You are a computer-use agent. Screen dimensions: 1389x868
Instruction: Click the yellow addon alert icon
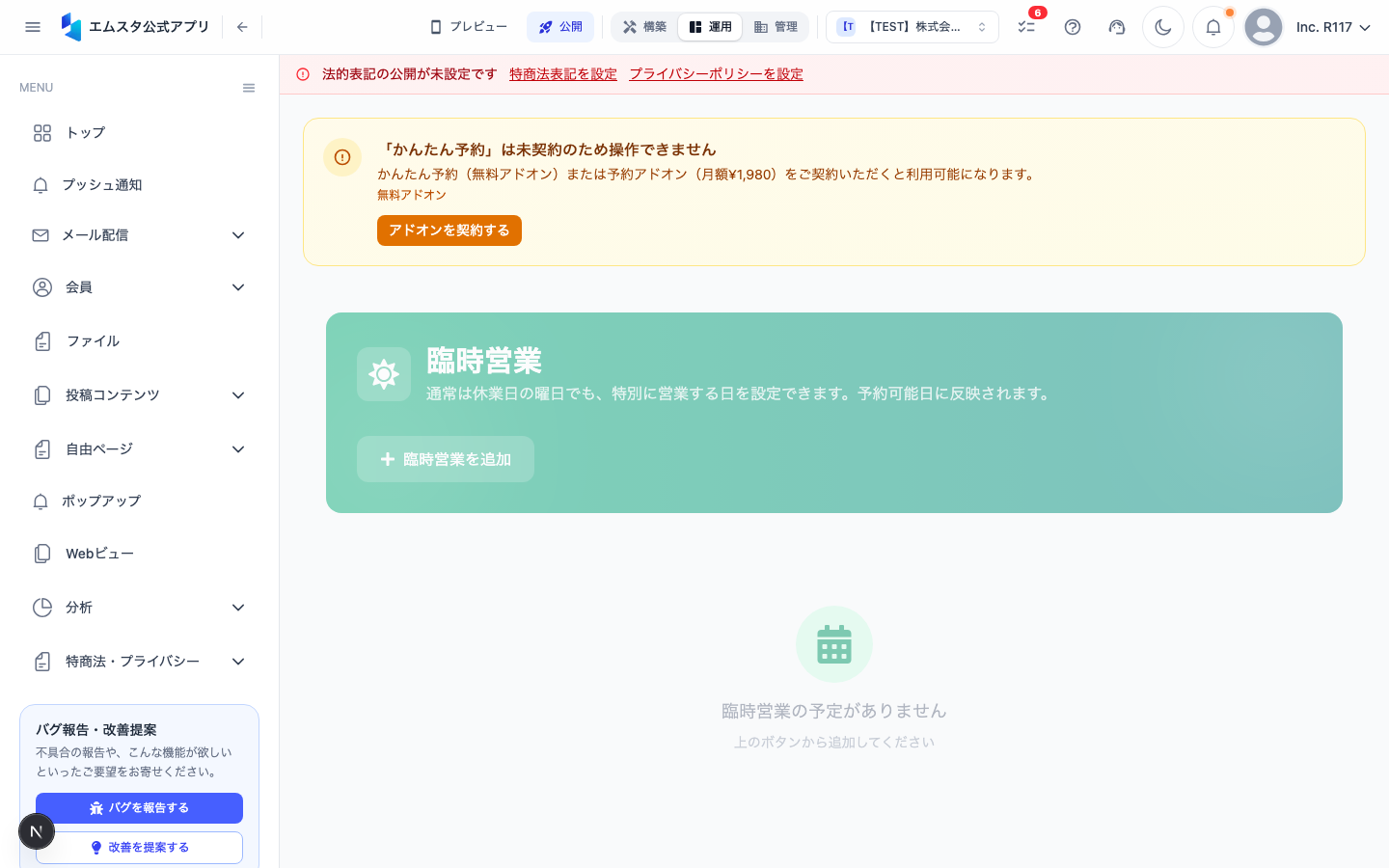(x=342, y=157)
